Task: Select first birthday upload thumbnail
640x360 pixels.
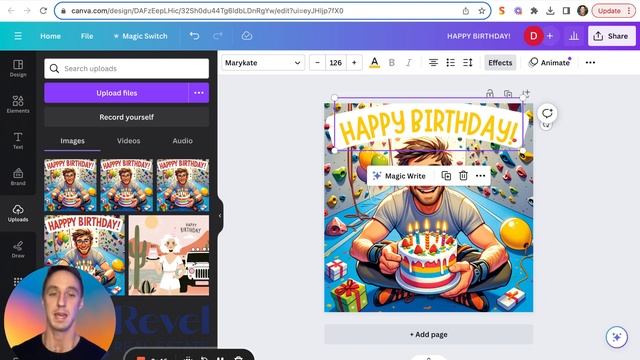Action: 70,185
